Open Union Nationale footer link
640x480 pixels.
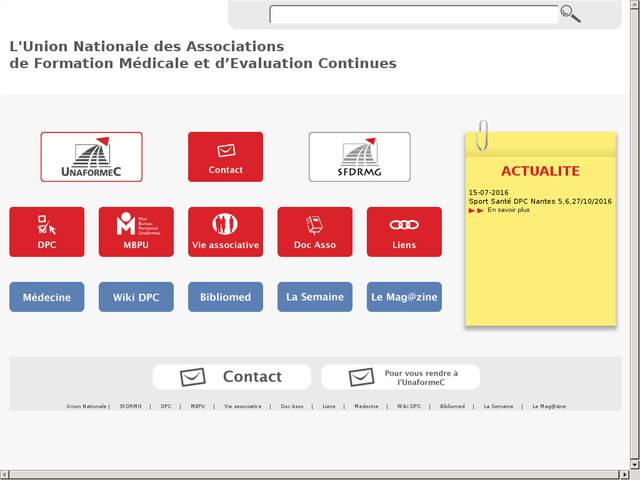87,406
